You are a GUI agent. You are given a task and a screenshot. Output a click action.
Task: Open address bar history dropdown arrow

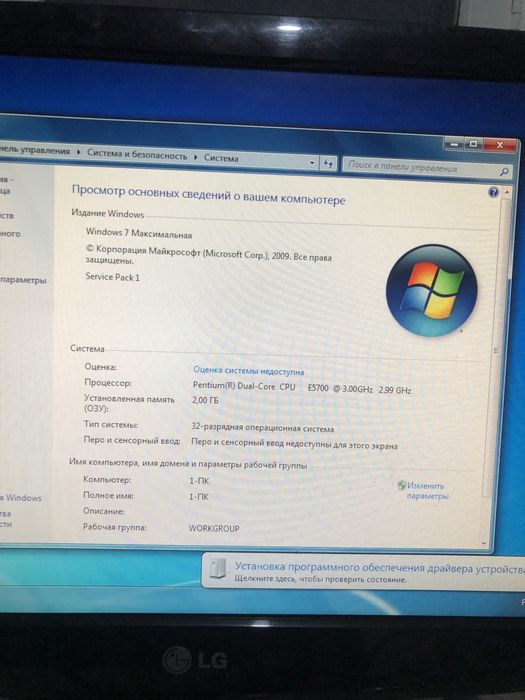click(312, 163)
